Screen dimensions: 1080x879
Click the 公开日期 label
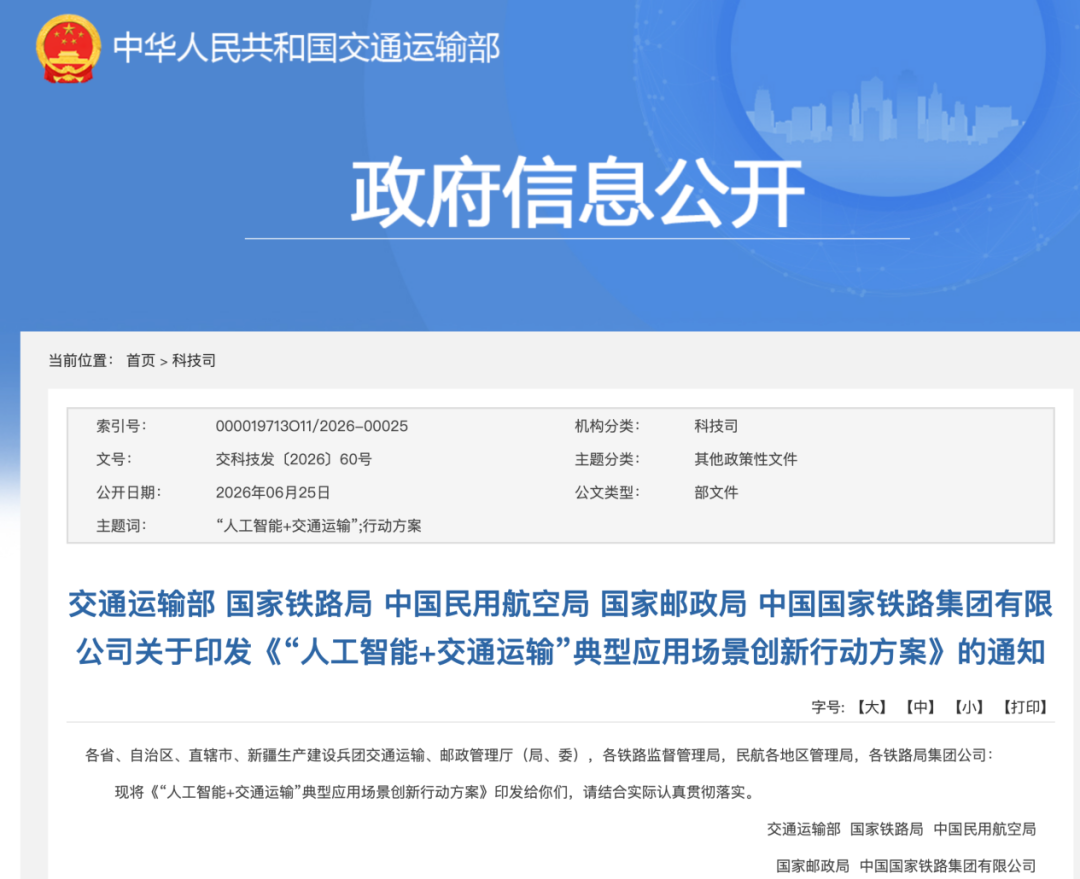pos(129,493)
